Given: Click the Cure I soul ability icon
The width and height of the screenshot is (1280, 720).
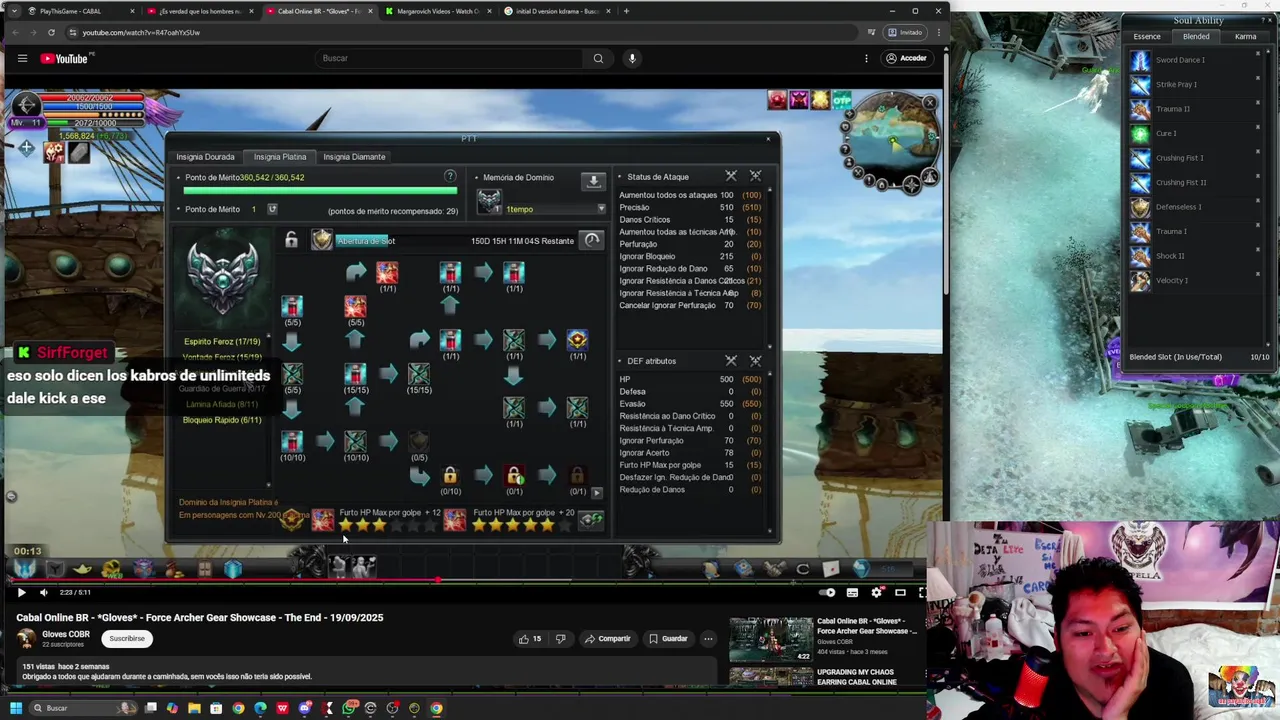Looking at the screenshot, I should 1140,133.
